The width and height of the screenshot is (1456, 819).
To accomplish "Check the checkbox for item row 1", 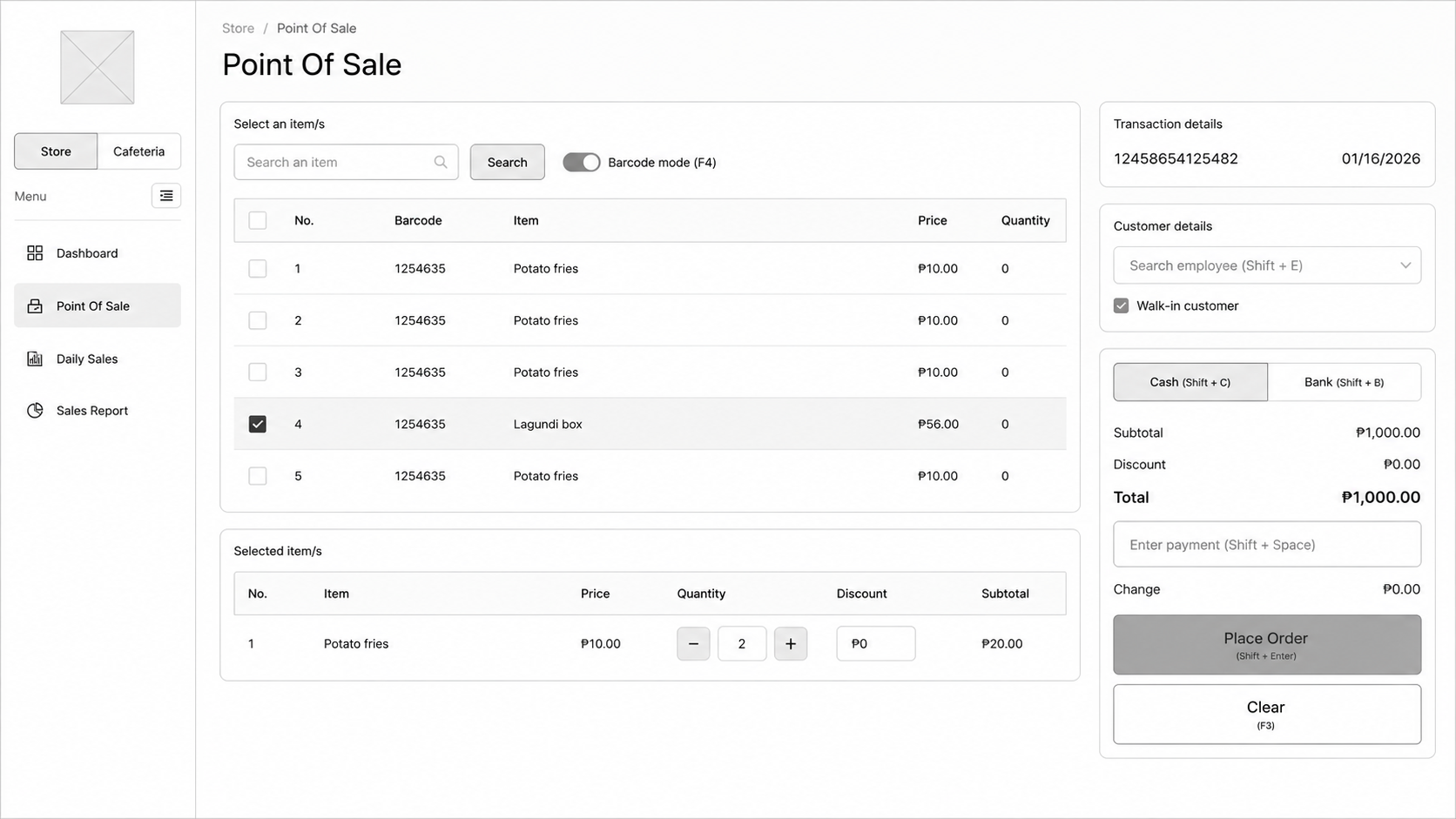I will pyautogui.click(x=258, y=268).
